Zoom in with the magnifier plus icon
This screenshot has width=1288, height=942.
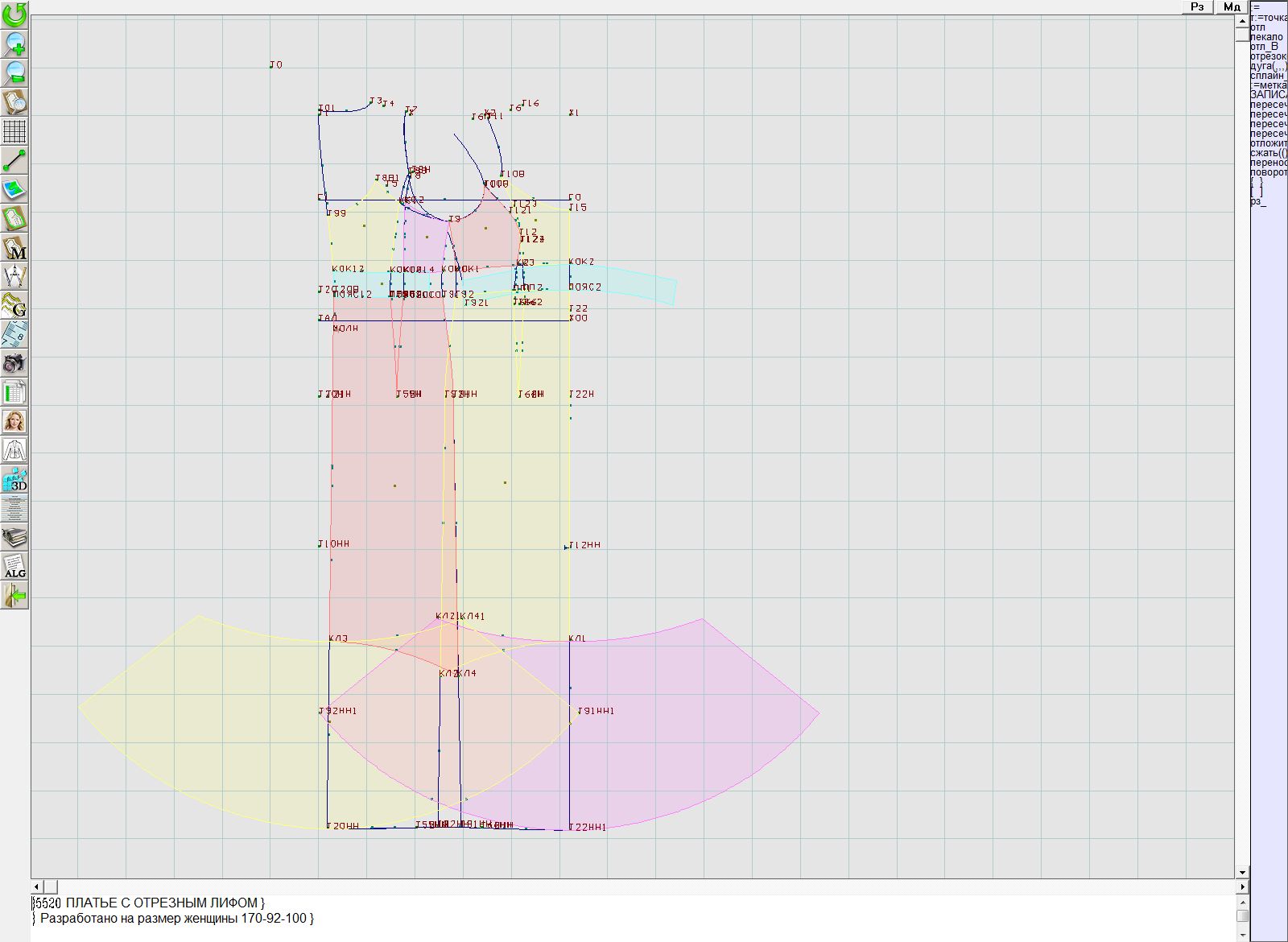(14, 43)
